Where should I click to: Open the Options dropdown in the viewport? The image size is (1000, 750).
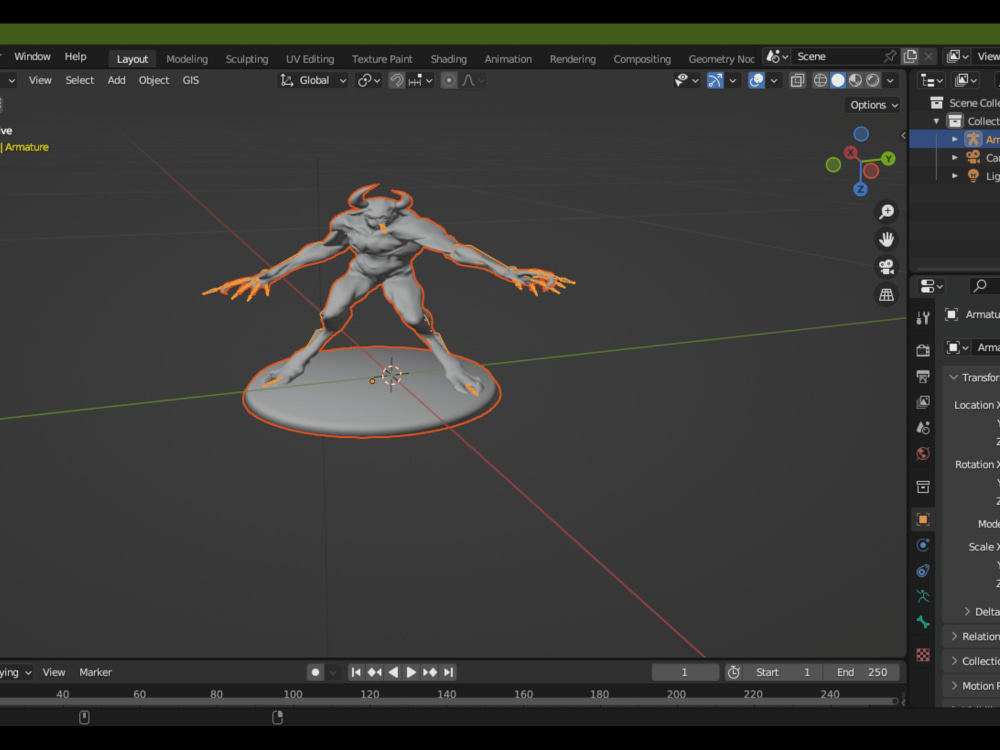pos(872,105)
